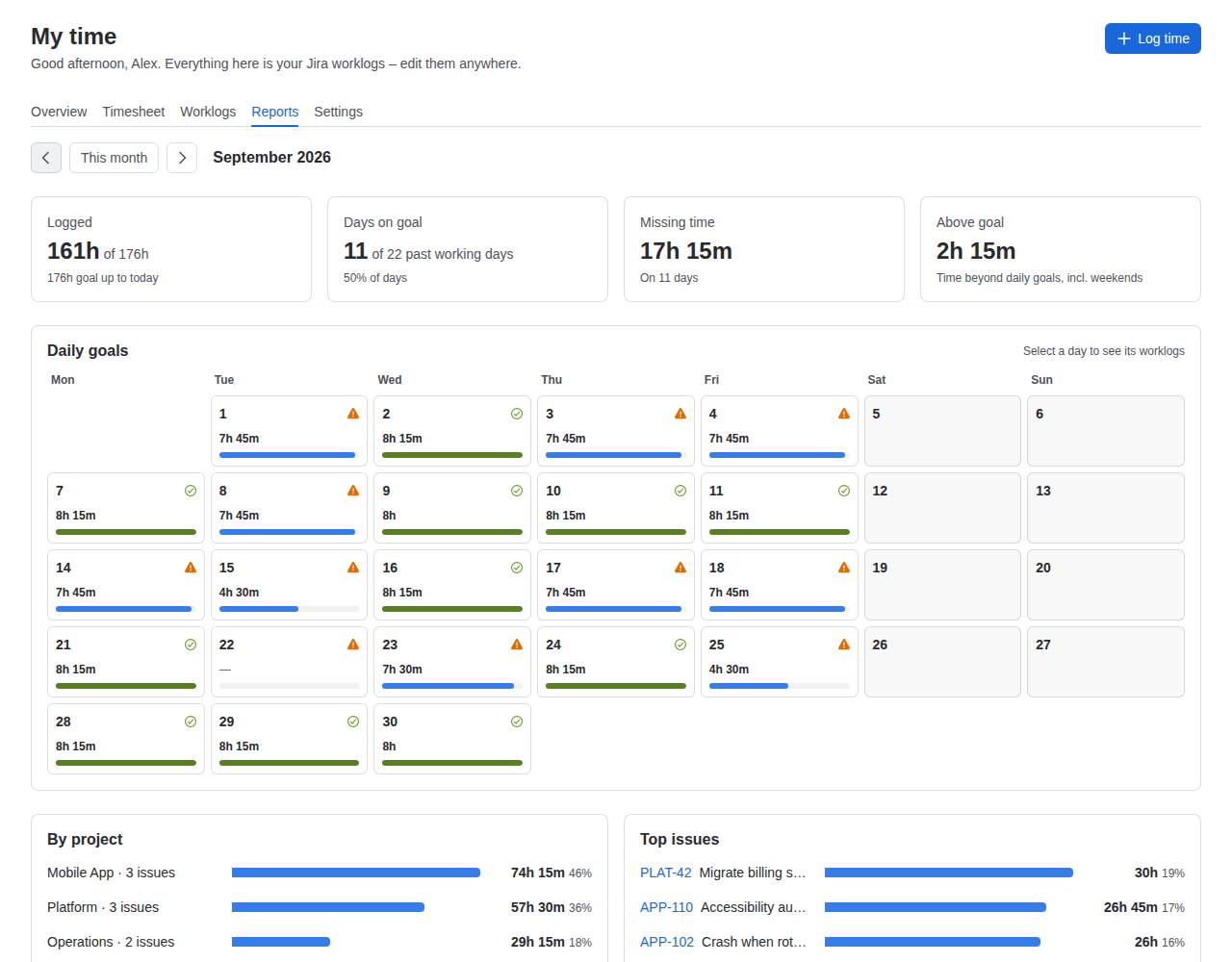Go to next month using right chevron

tap(182, 158)
